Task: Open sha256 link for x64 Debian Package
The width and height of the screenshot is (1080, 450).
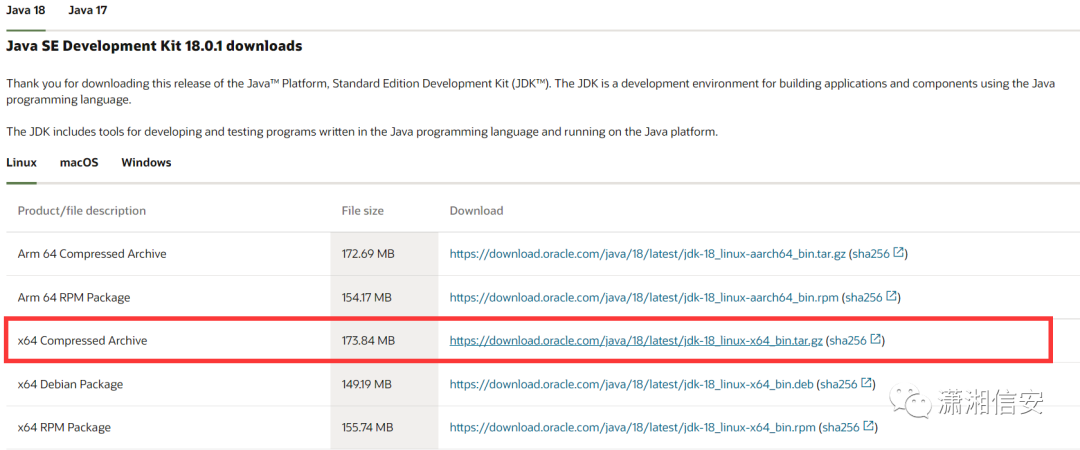Action: click(x=840, y=384)
